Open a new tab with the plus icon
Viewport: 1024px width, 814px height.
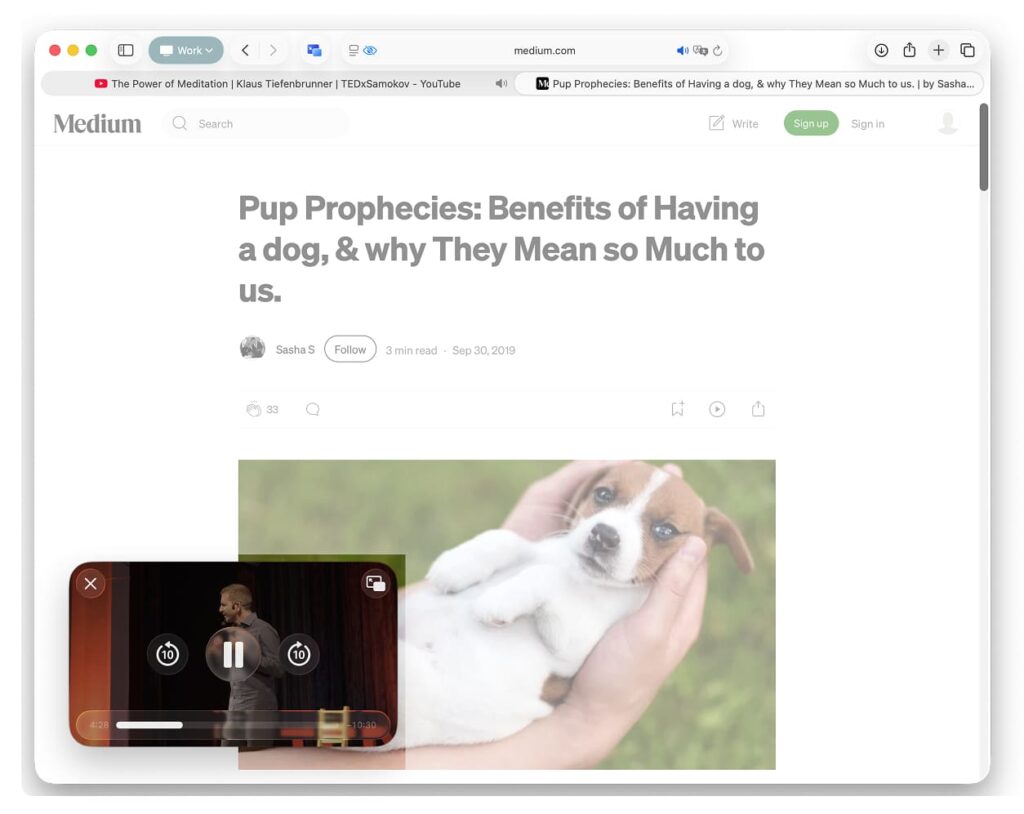pos(938,50)
